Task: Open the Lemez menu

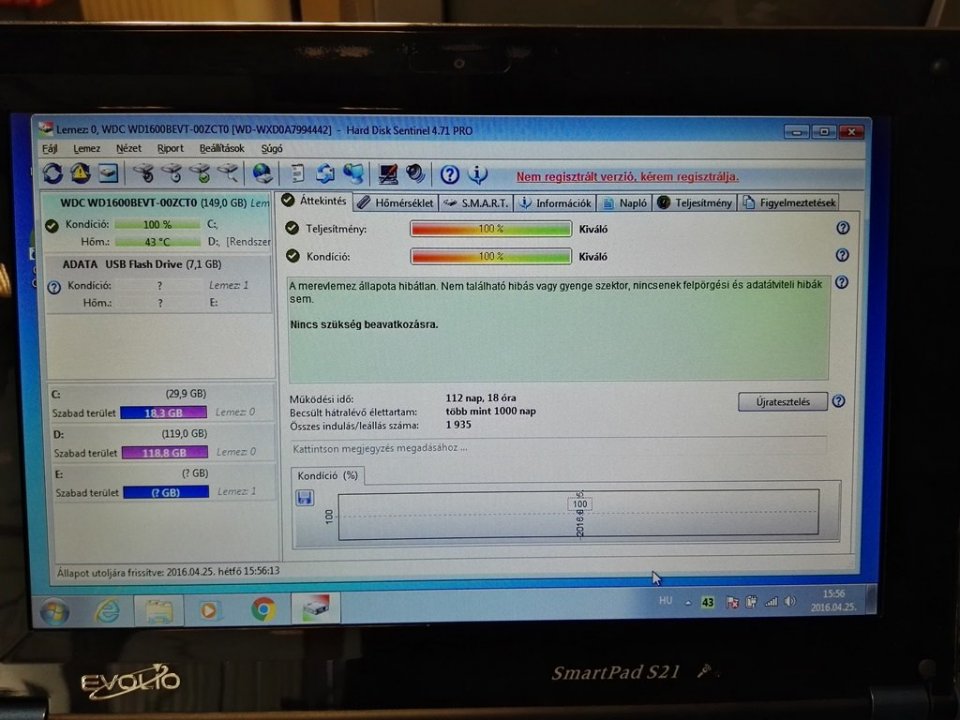Action: [87, 149]
